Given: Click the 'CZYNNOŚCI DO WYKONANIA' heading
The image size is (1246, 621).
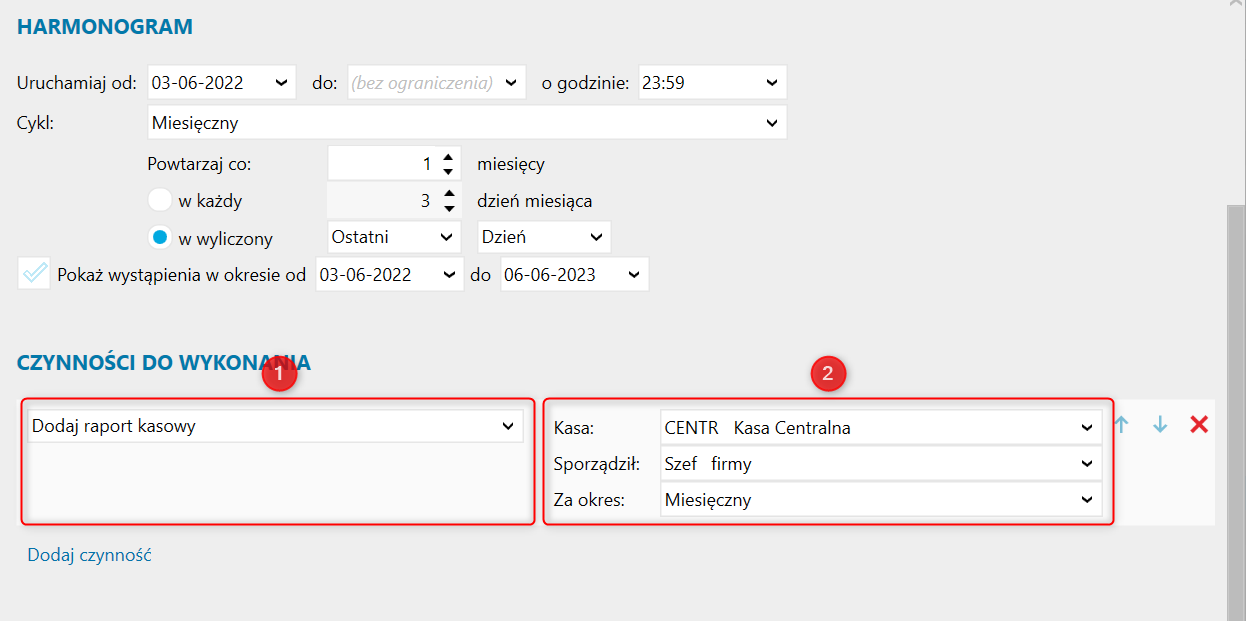Looking at the screenshot, I should click(164, 362).
